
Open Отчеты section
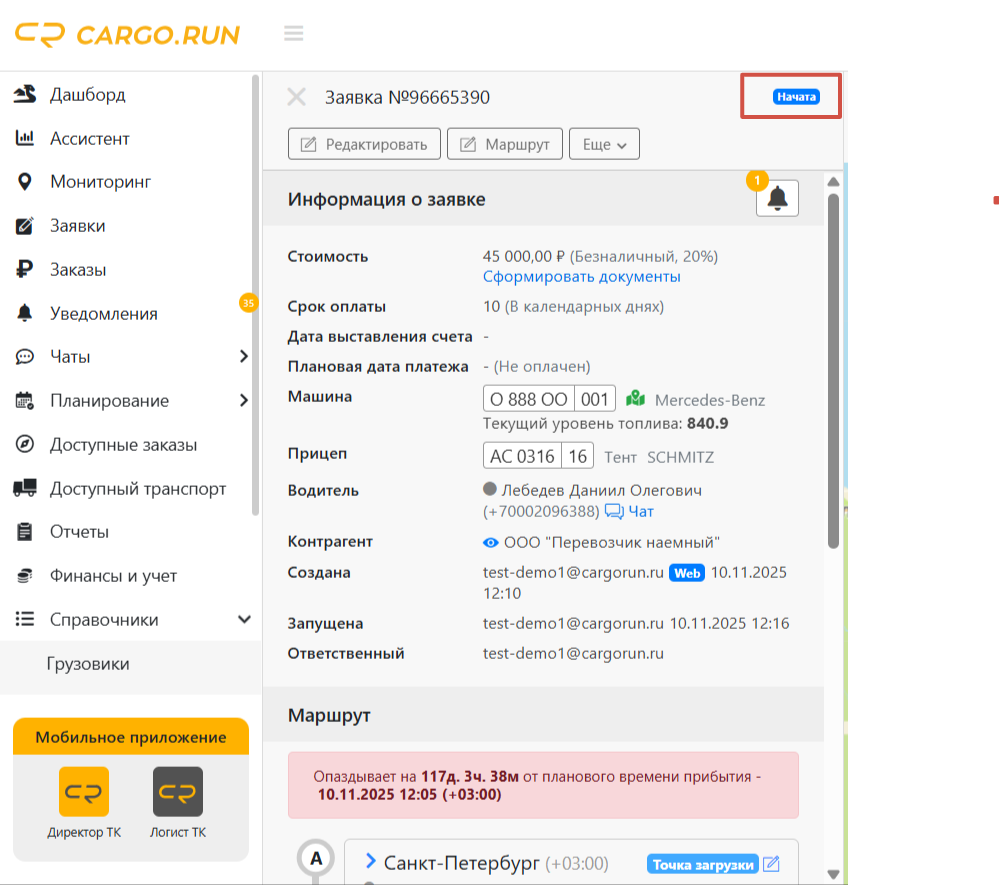[x=80, y=533]
